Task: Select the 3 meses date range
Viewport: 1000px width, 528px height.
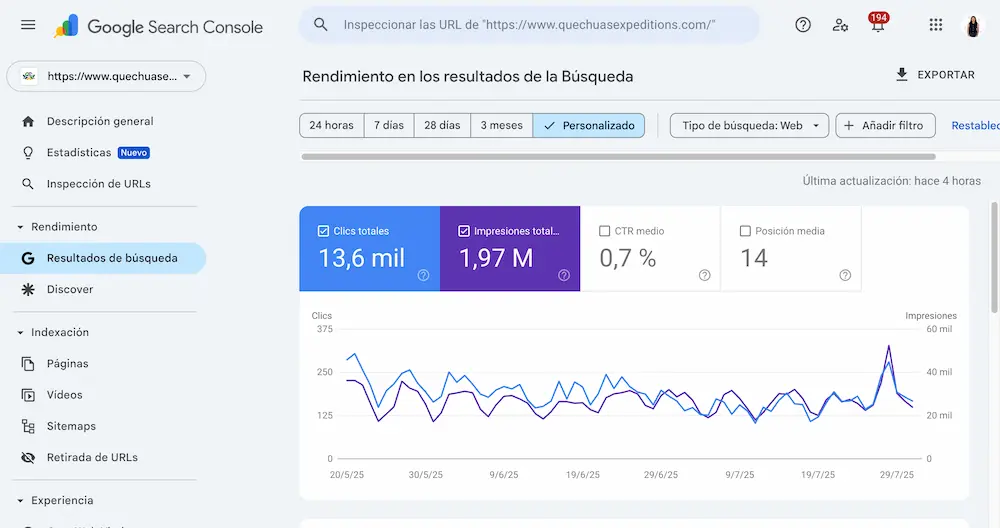Action: click(502, 126)
